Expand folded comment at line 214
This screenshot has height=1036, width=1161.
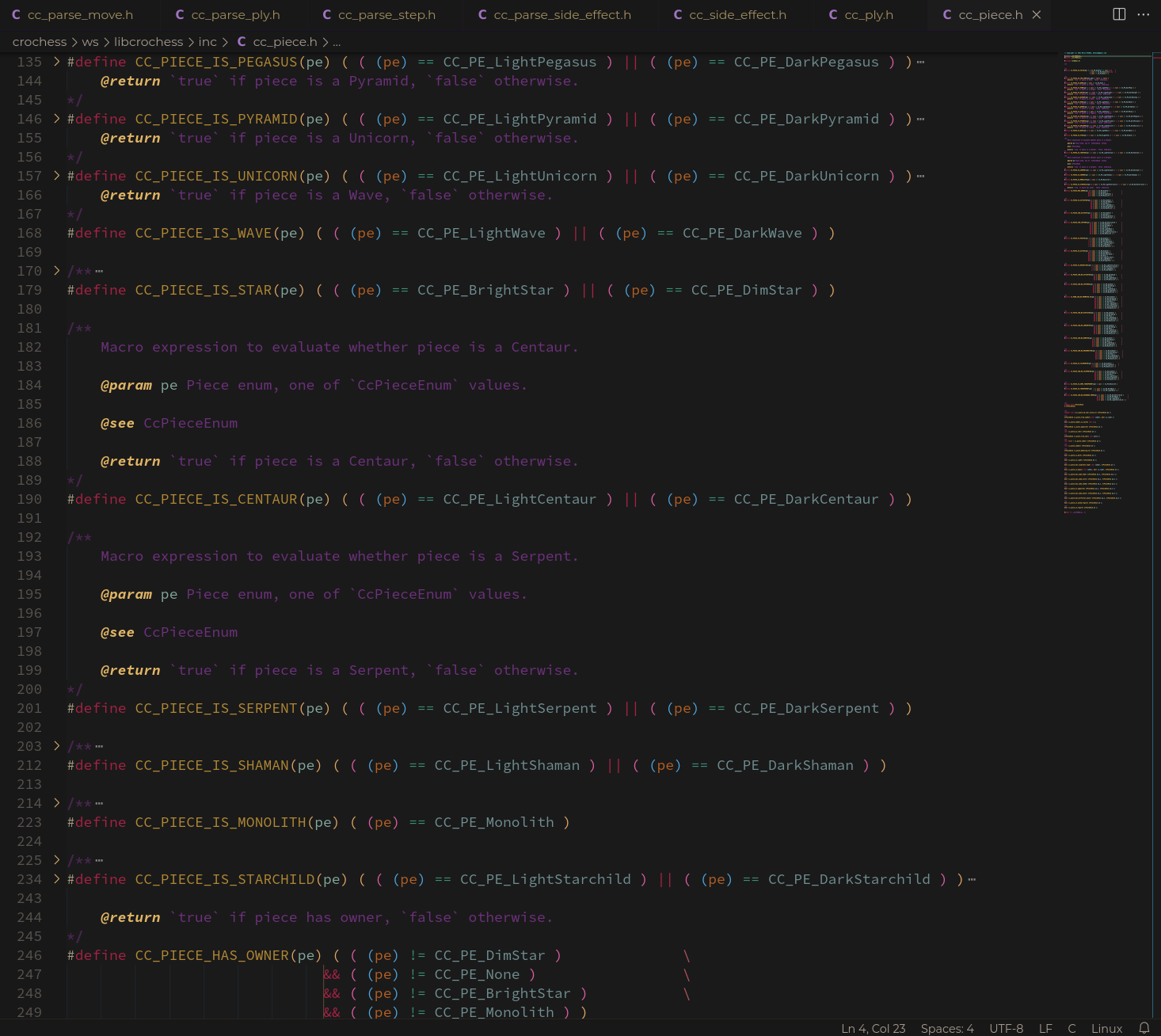[x=56, y=803]
